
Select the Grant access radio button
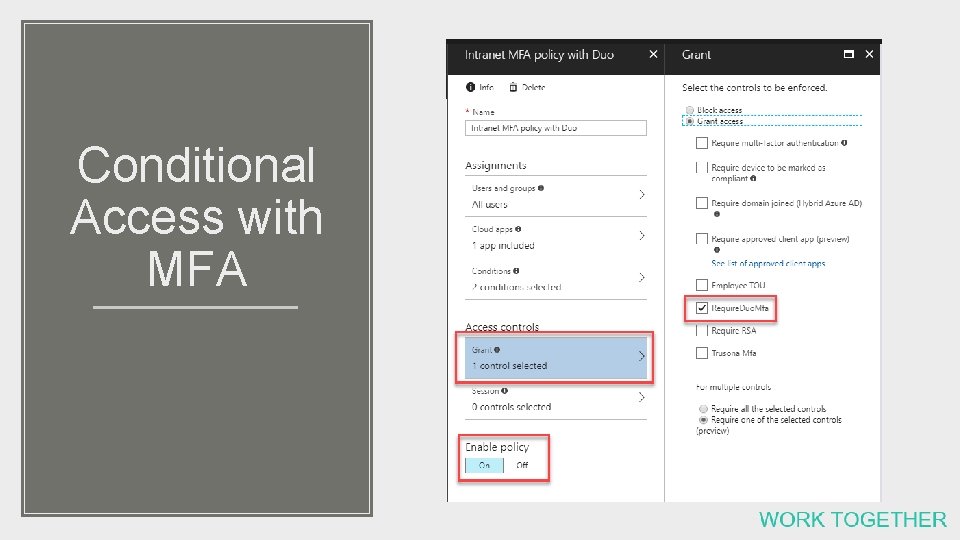(x=690, y=121)
